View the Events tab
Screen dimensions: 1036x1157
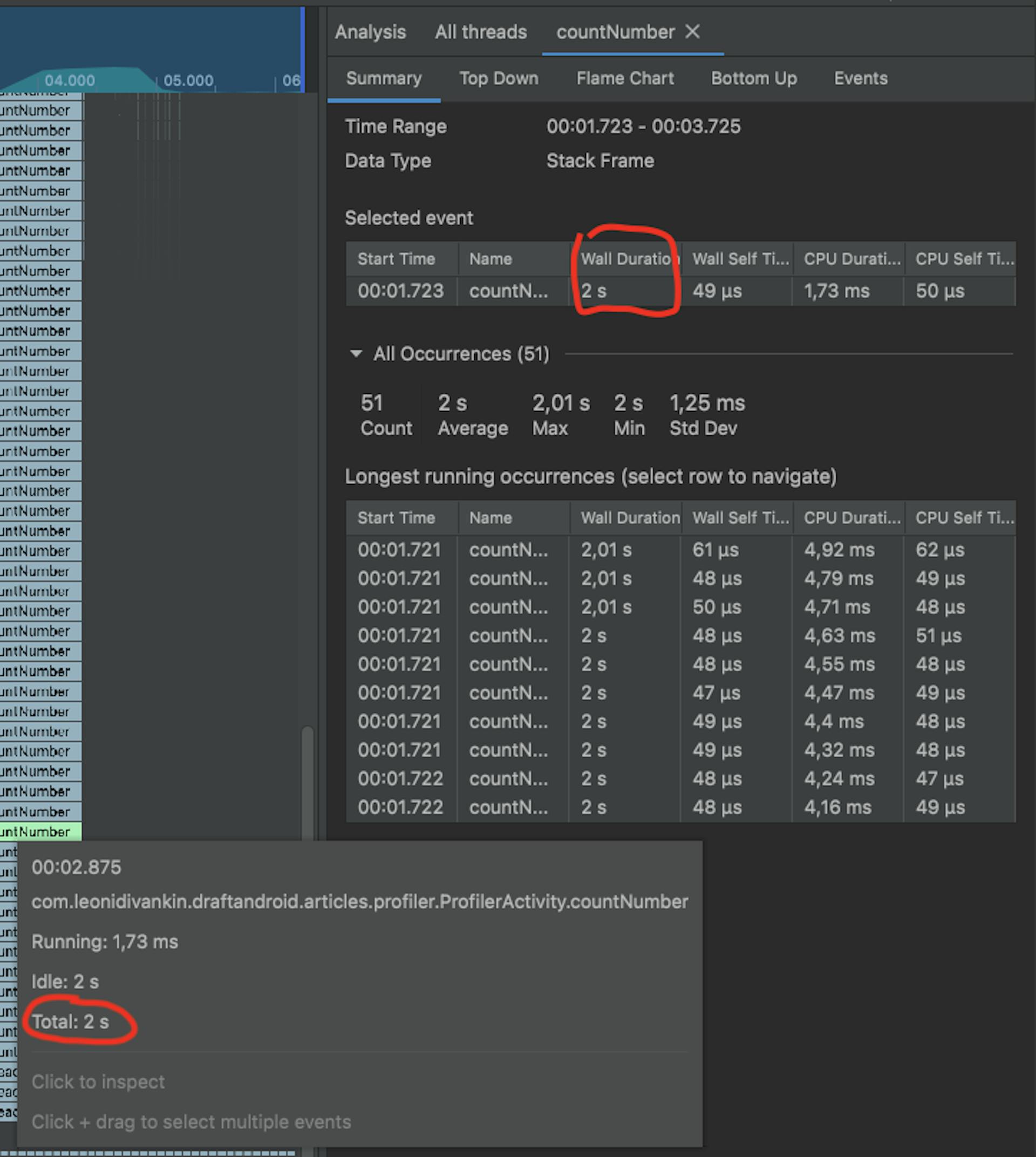pos(860,79)
